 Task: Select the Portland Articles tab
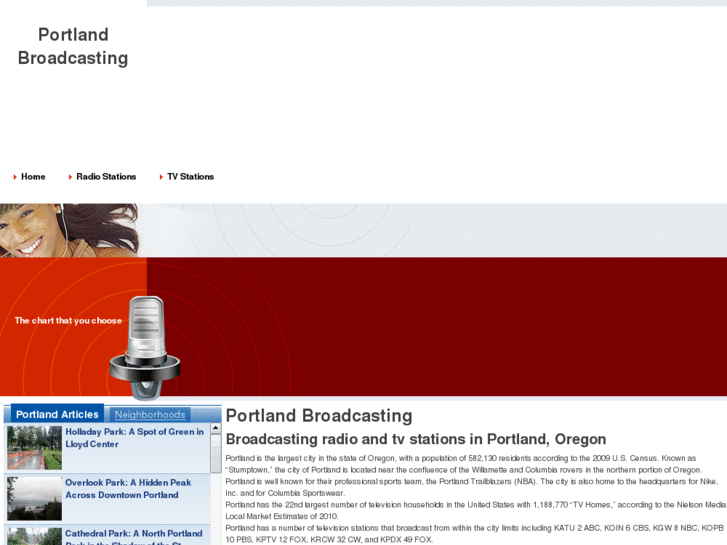point(57,414)
